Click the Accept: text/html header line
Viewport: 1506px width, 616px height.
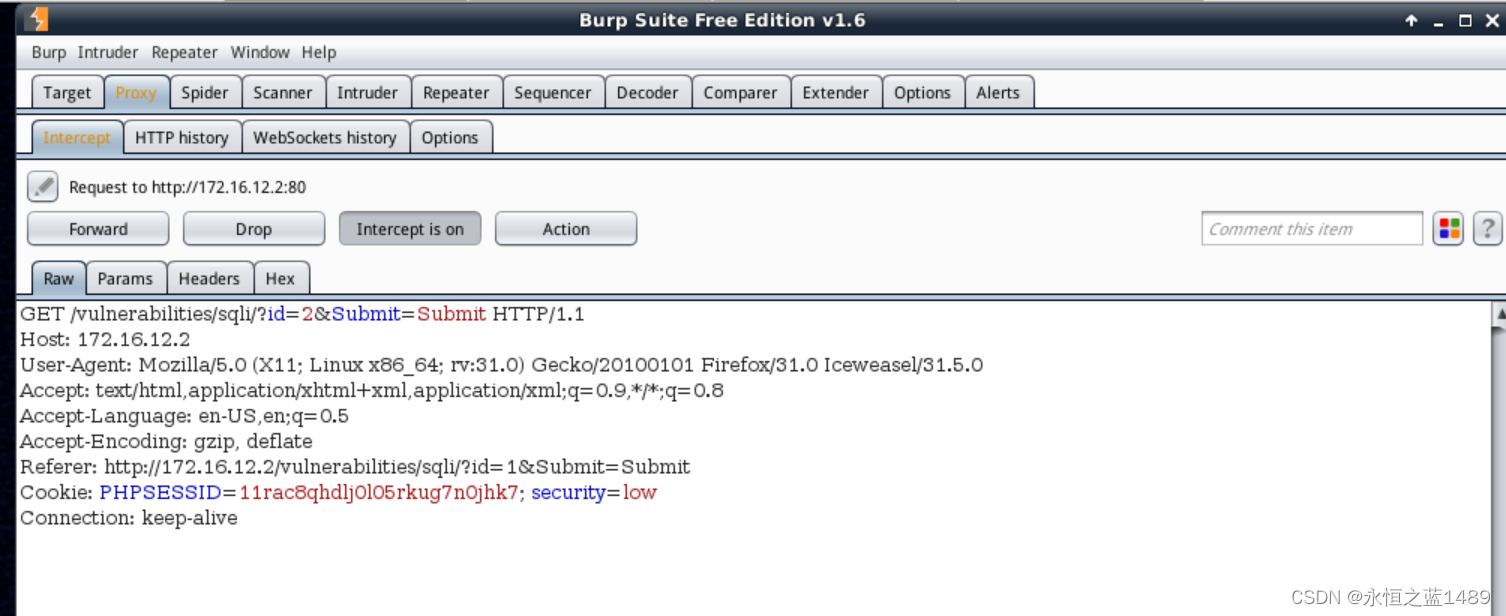372,391
